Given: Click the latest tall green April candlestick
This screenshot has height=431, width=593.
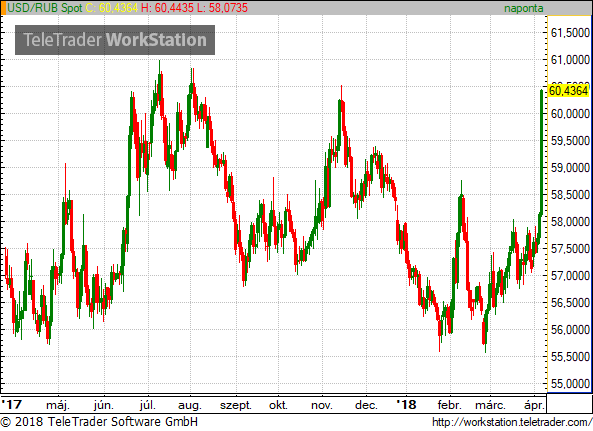Looking at the screenshot, I should pyautogui.click(x=542, y=152).
